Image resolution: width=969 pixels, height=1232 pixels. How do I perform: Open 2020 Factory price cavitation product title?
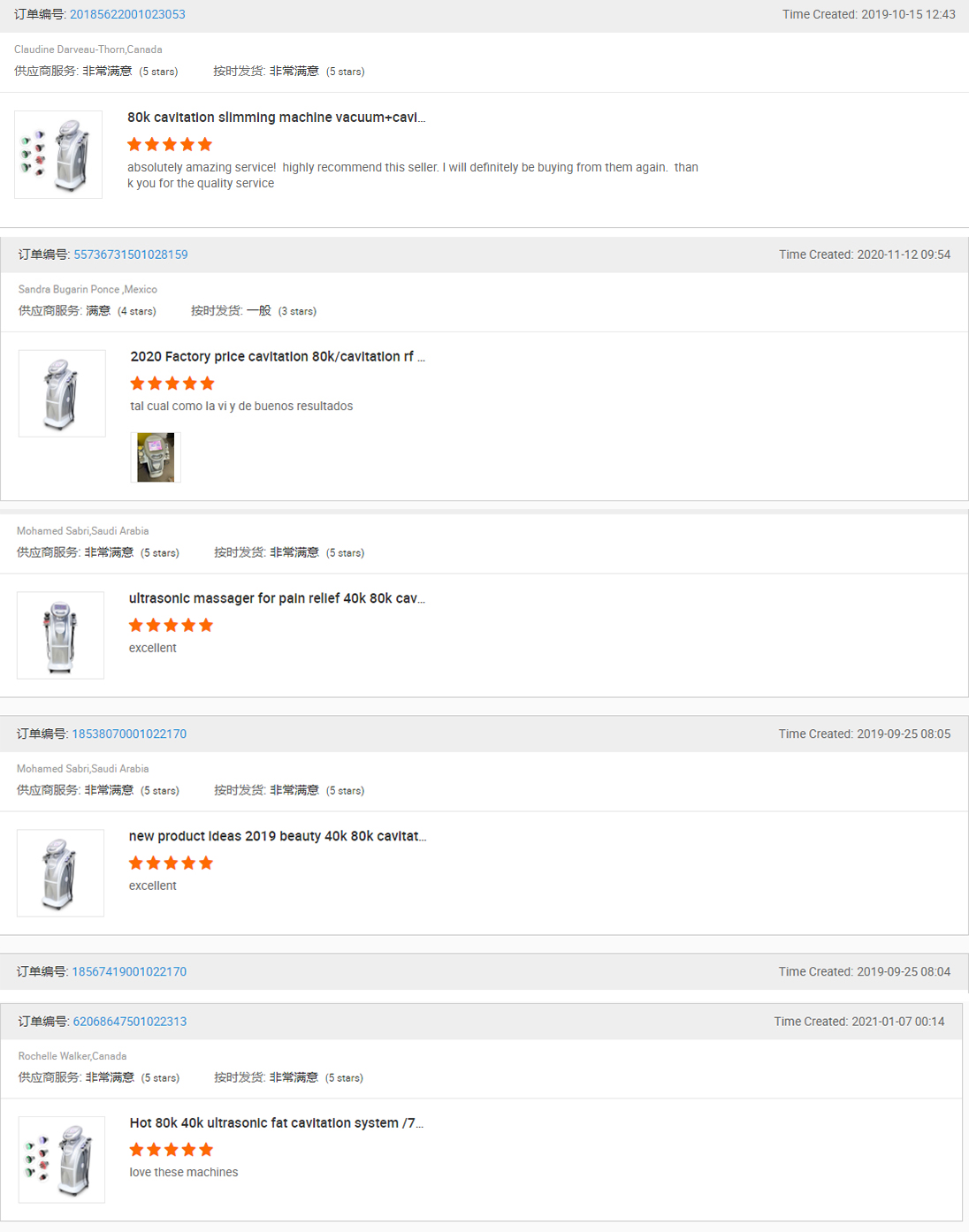[x=277, y=357]
